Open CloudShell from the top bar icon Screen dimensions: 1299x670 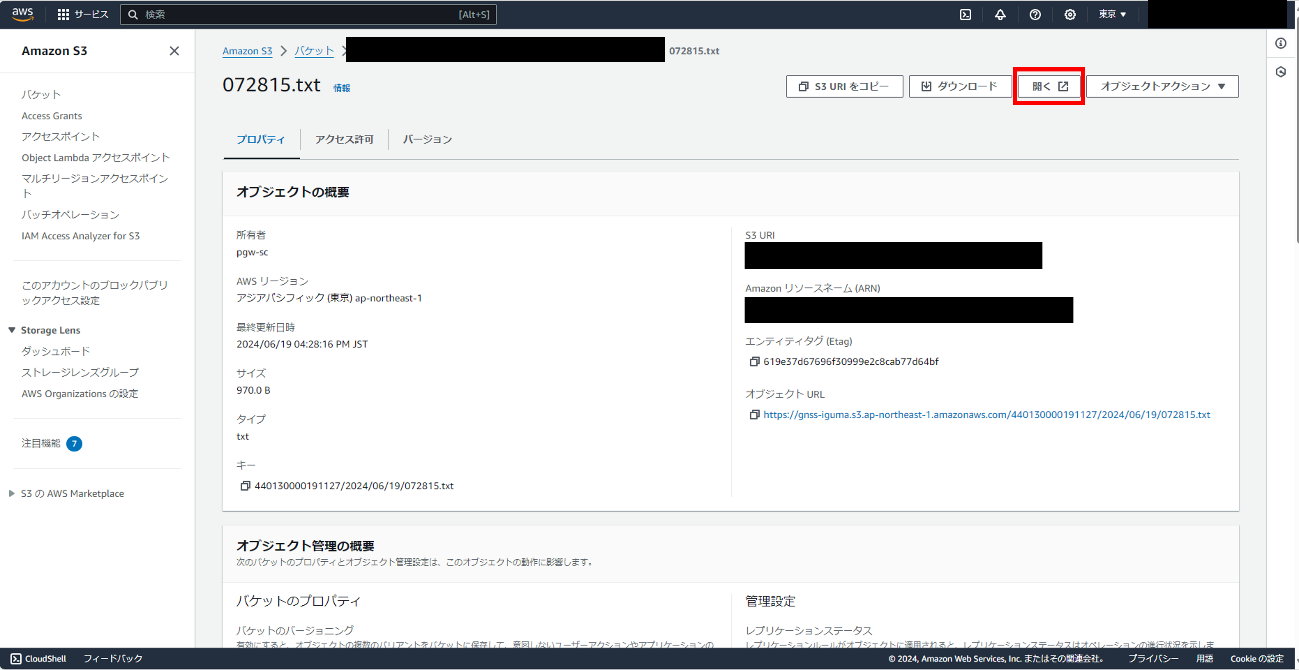point(965,15)
